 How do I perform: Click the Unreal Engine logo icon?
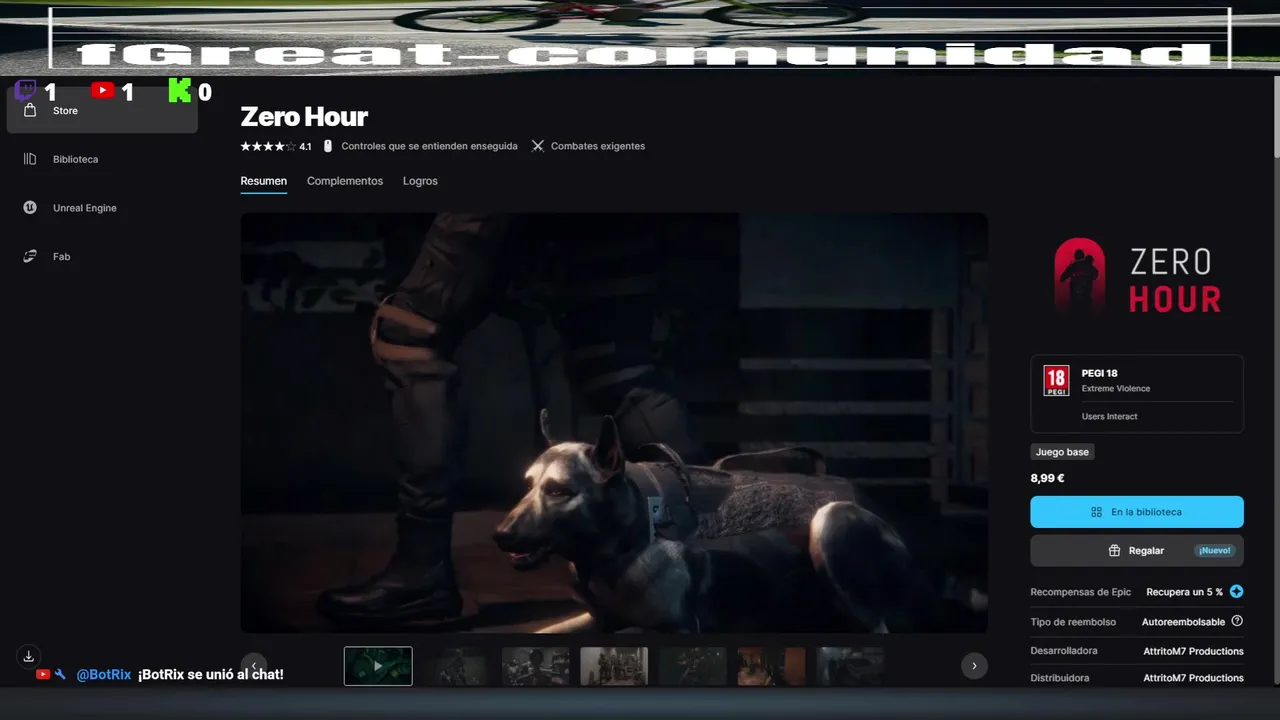tap(30, 208)
